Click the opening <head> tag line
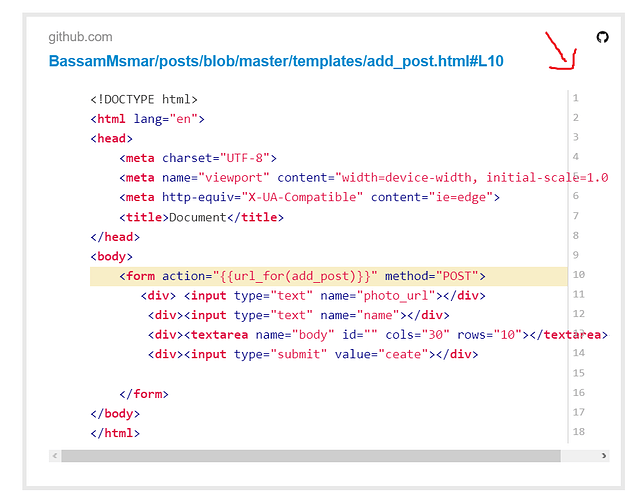 pos(112,139)
